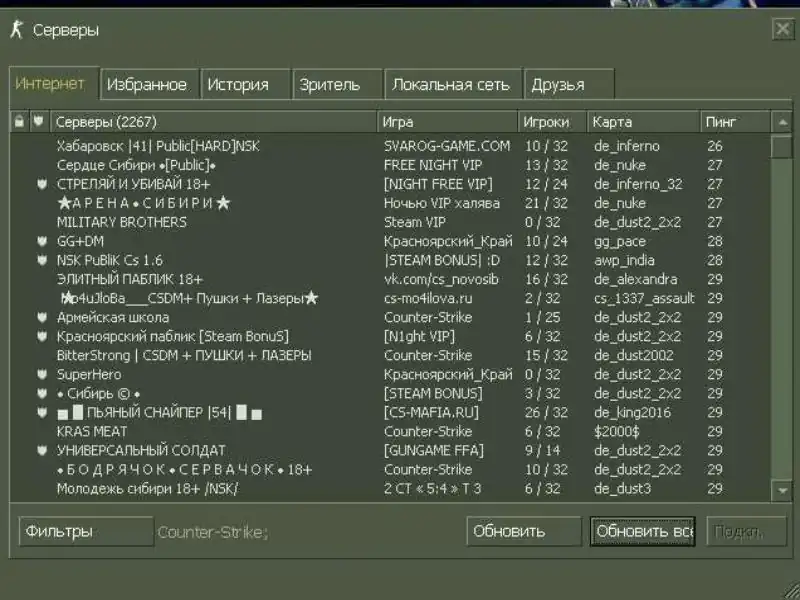The height and width of the screenshot is (600, 800).
Task: Select server АРЕНА • СИБИРИ
Action: click(391, 203)
